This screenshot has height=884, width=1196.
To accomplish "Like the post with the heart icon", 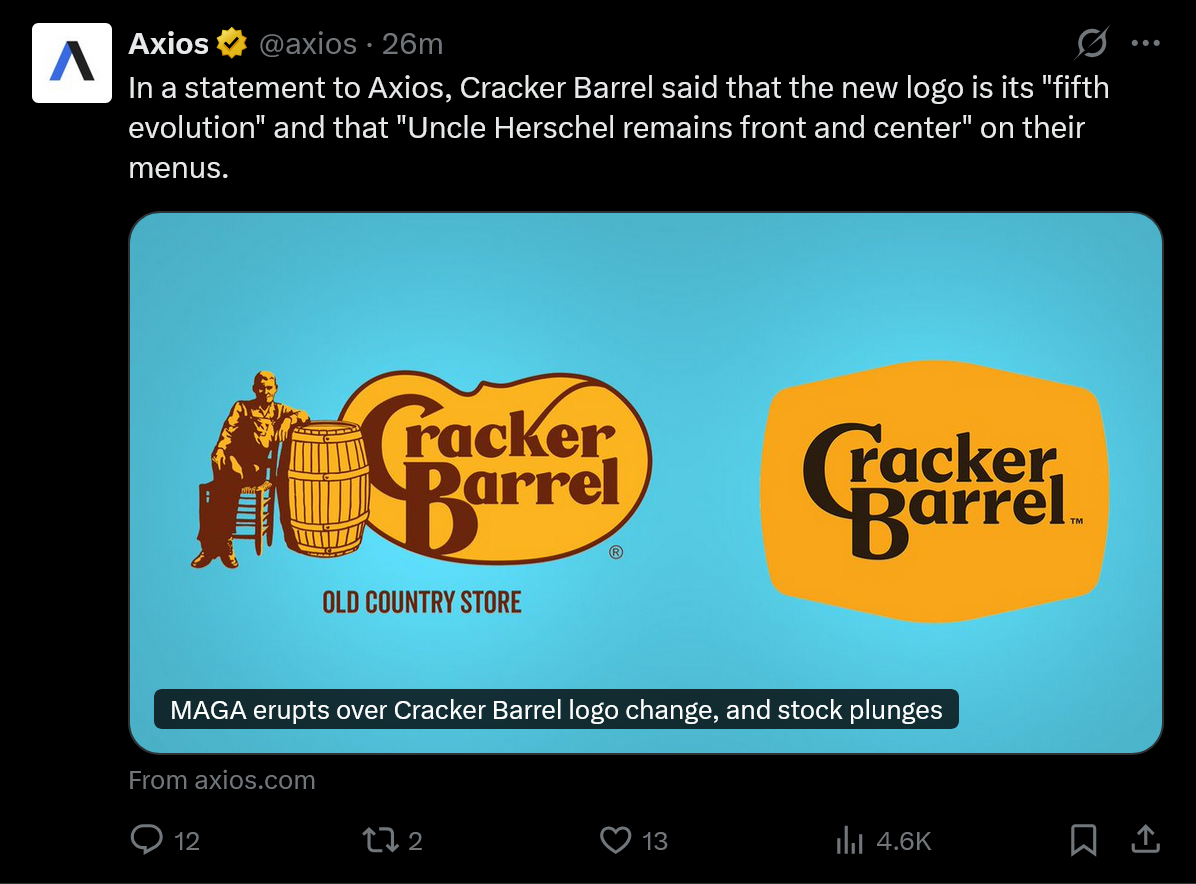I will click(x=616, y=840).
